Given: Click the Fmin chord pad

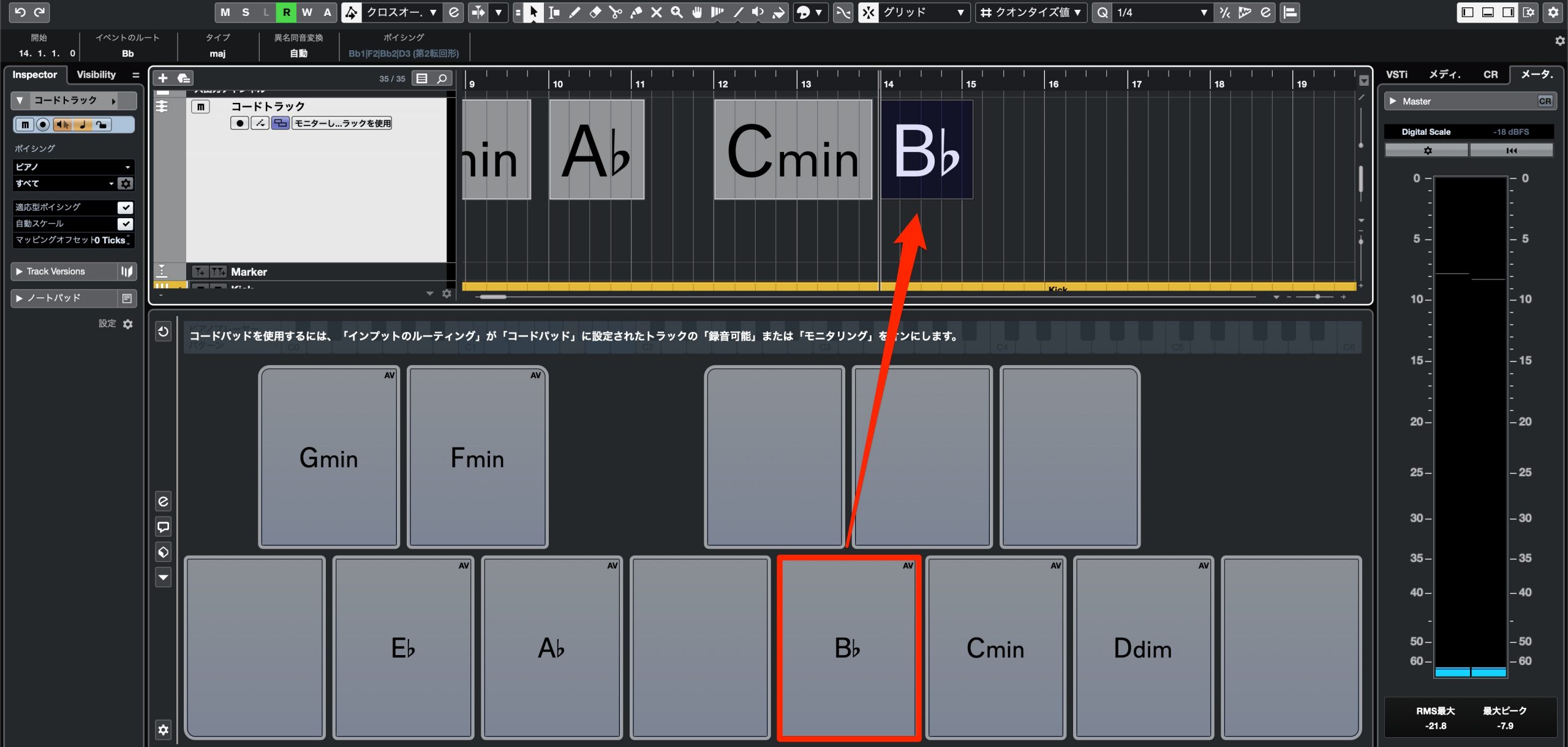Looking at the screenshot, I should [477, 457].
